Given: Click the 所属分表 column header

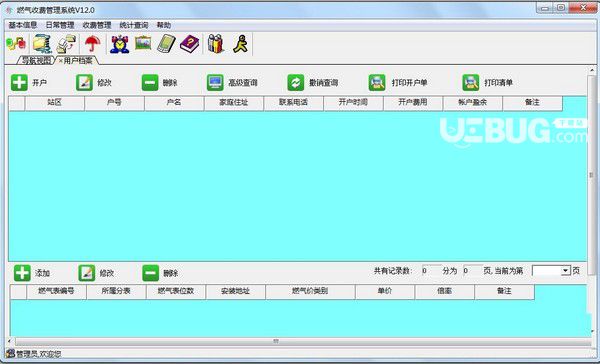Looking at the screenshot, I should (116, 292).
